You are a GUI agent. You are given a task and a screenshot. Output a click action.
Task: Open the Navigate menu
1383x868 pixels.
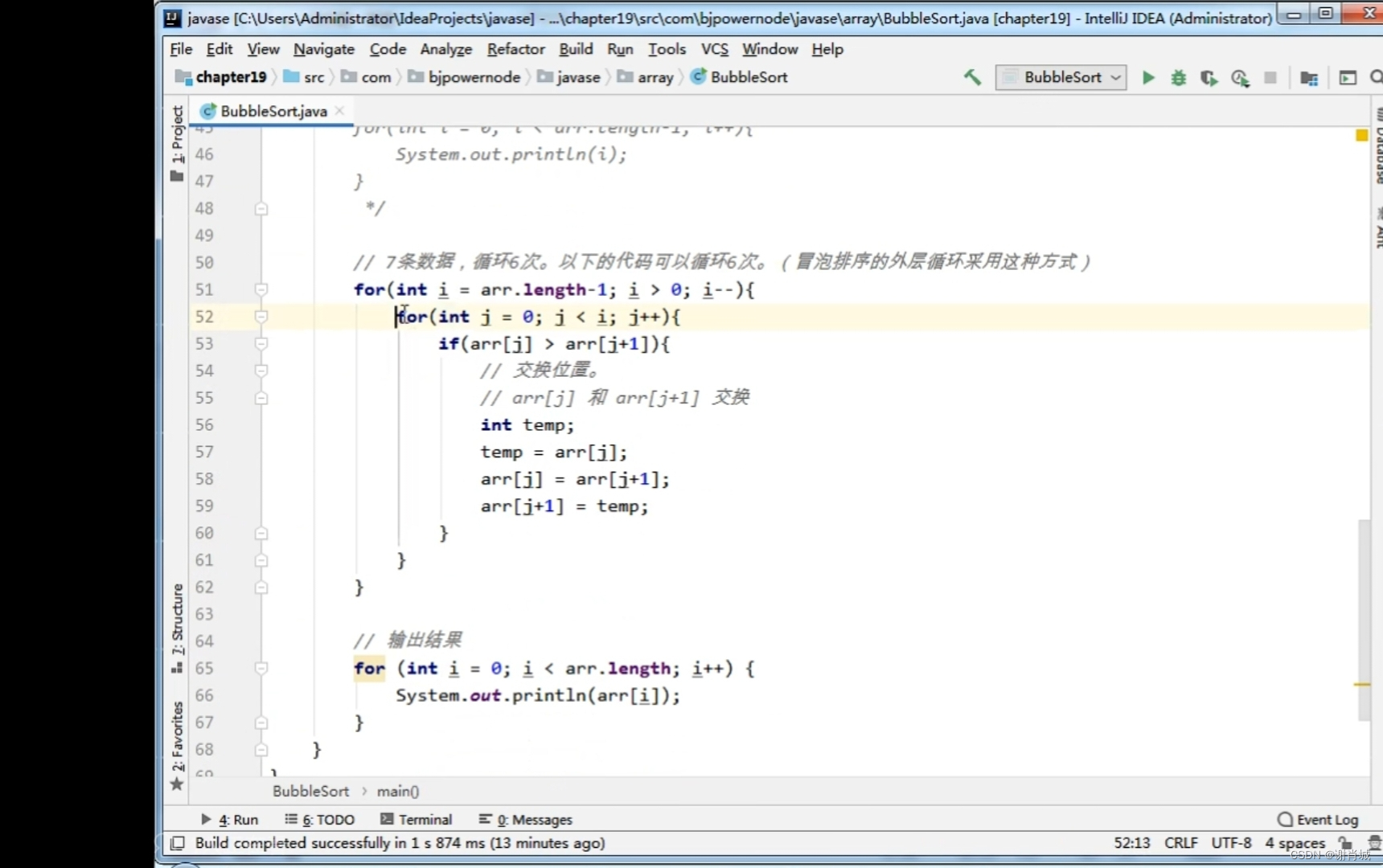point(324,49)
